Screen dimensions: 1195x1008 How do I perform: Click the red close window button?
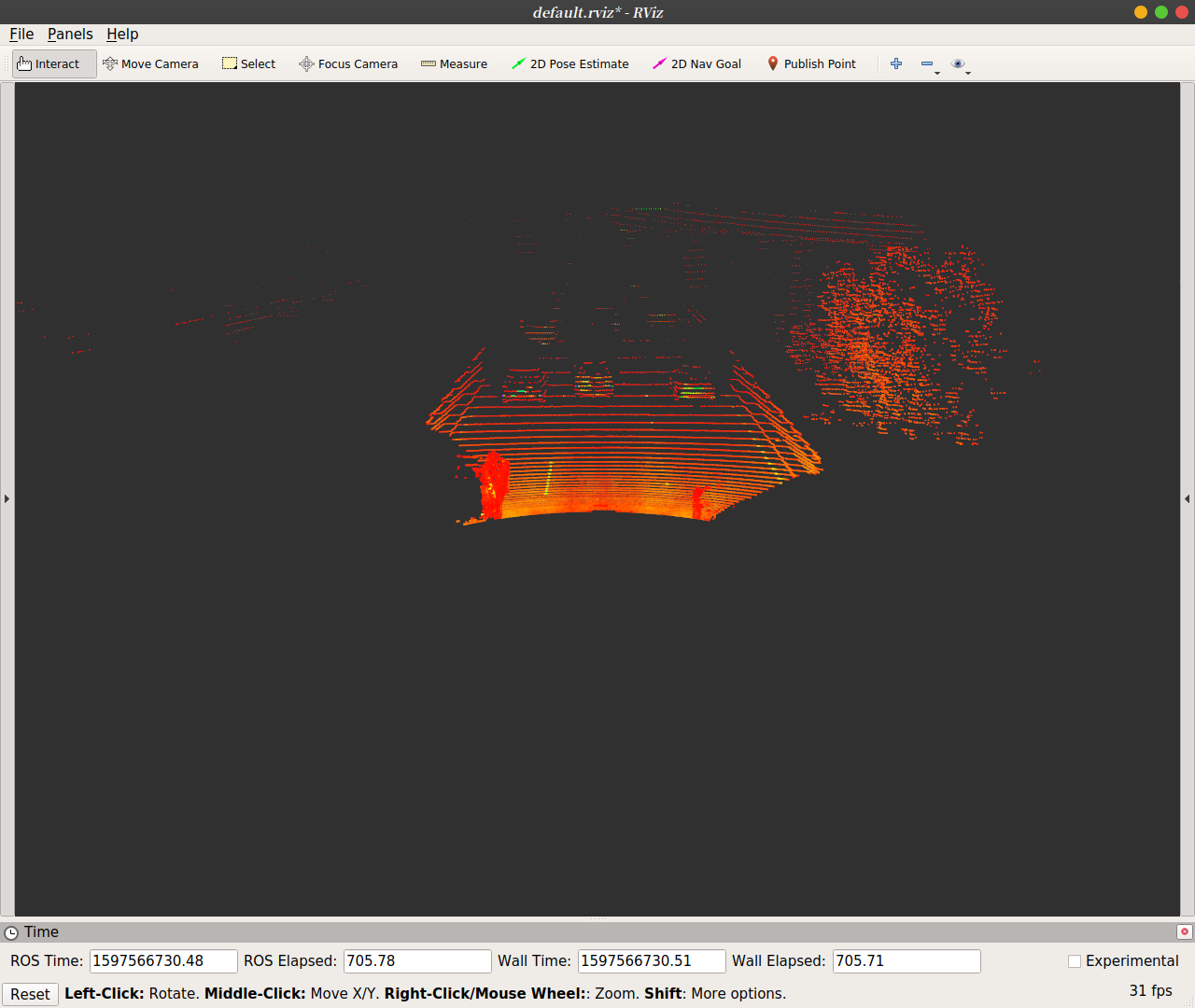click(x=1182, y=12)
